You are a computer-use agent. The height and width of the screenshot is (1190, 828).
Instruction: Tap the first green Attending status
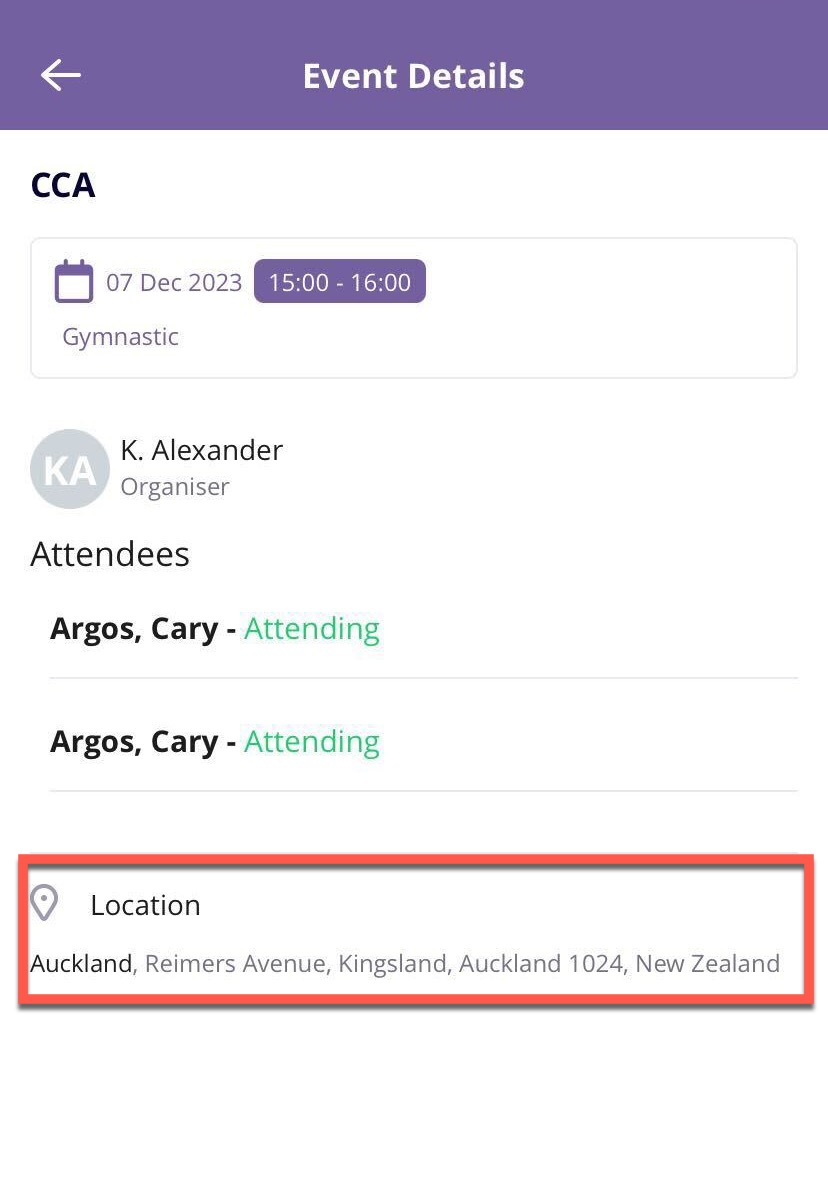312,629
